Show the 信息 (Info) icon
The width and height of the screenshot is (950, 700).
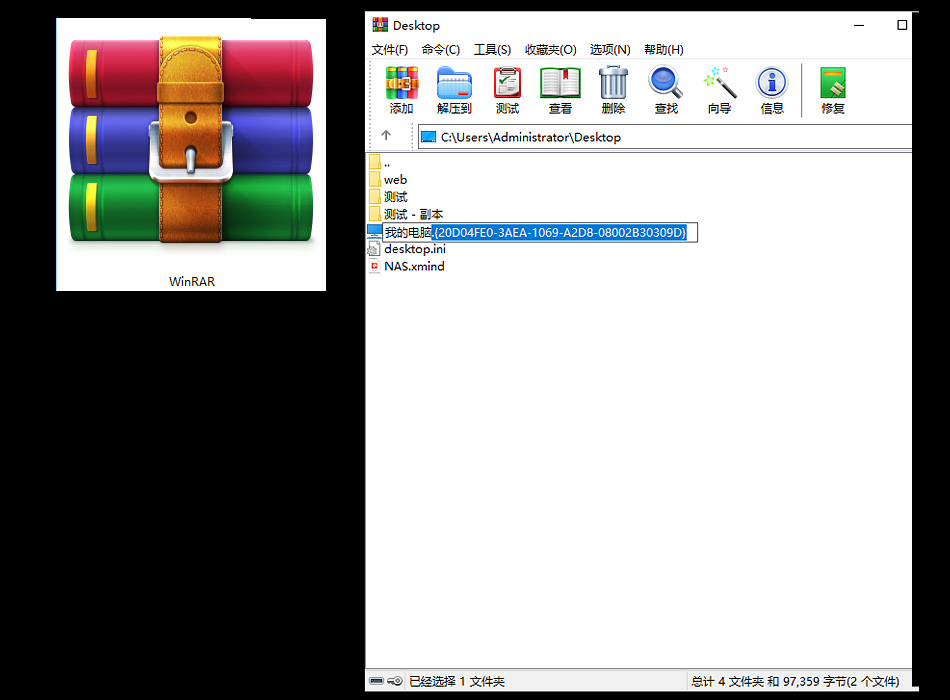point(772,90)
